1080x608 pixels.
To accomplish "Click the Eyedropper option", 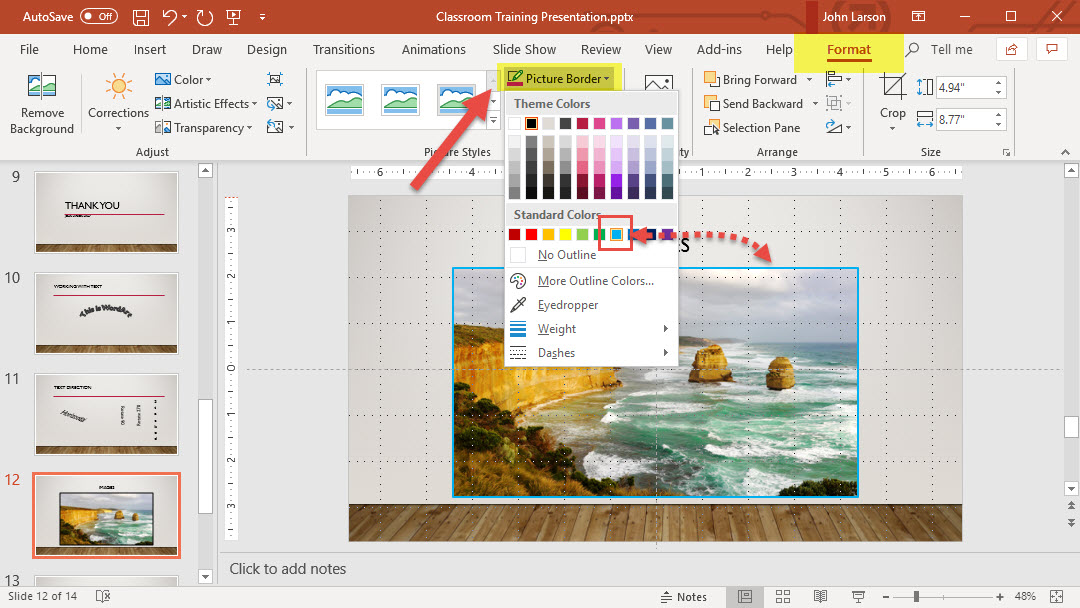I will coord(567,305).
